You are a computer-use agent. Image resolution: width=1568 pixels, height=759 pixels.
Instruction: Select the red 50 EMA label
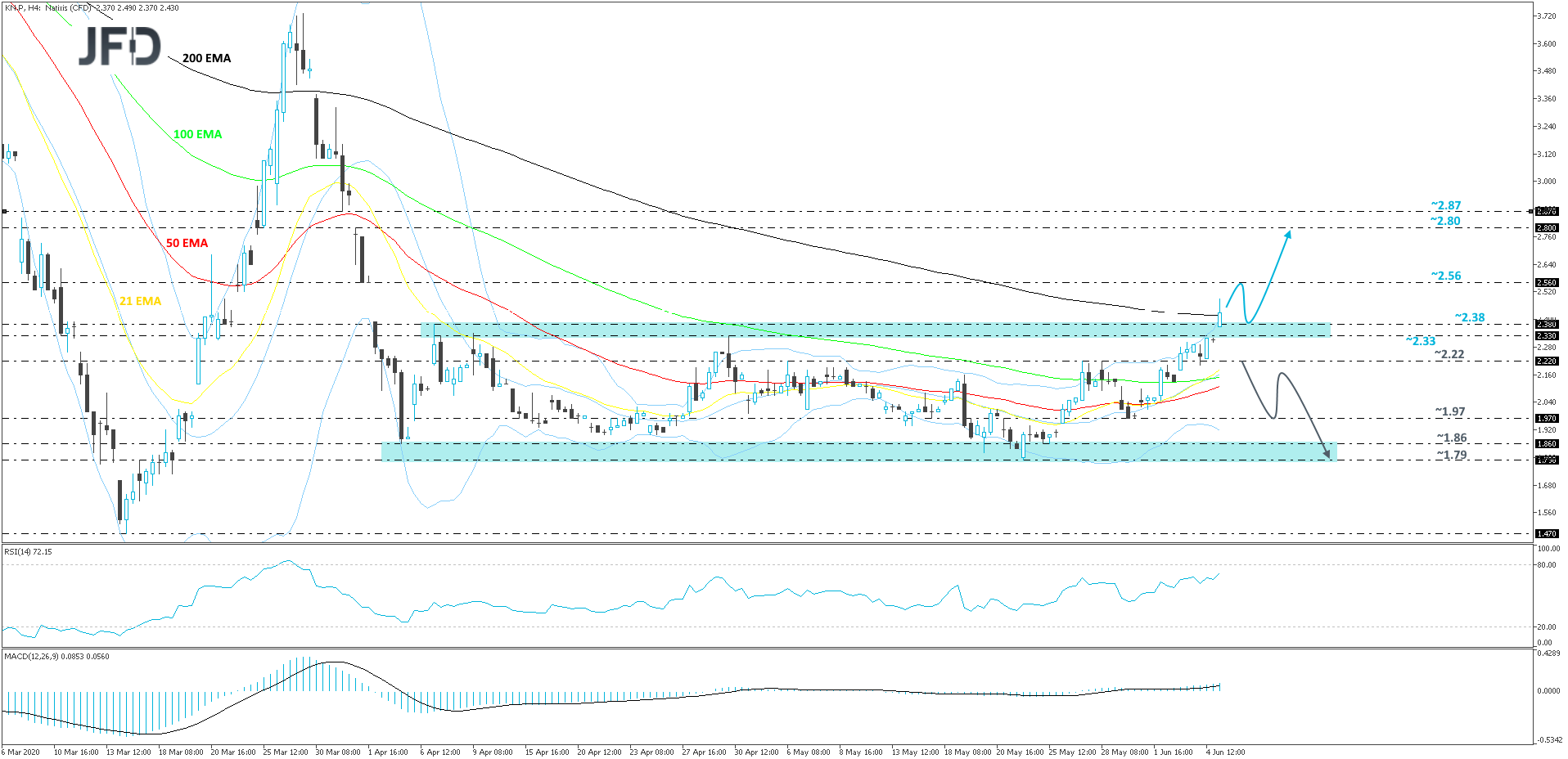tap(187, 243)
